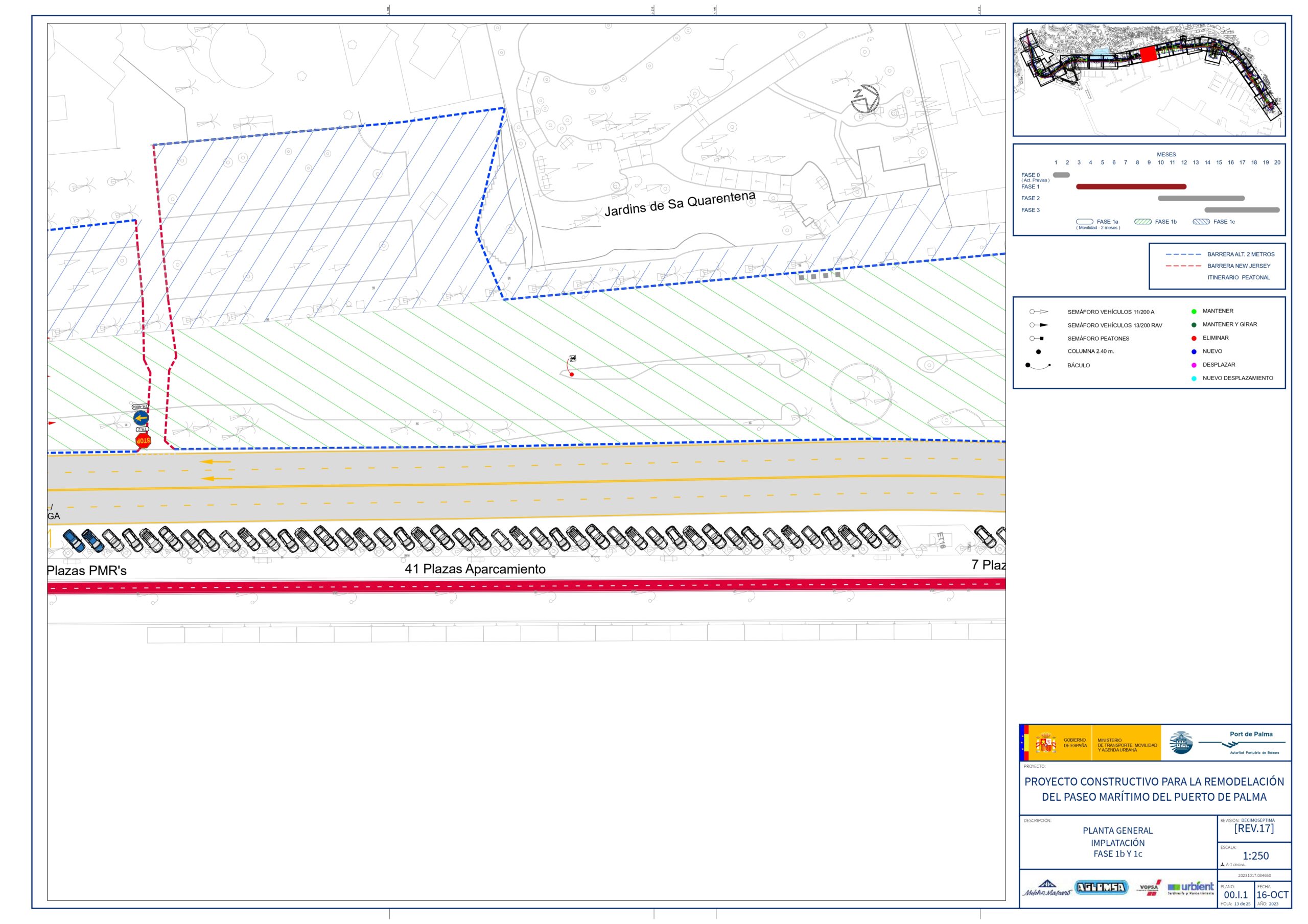Viewport: 1308px width, 924px height.
Task: Click the 'PROYECTO CONSTRUCTIVO PARA LA REMODELACIÓN' title
Action: (x=1154, y=781)
